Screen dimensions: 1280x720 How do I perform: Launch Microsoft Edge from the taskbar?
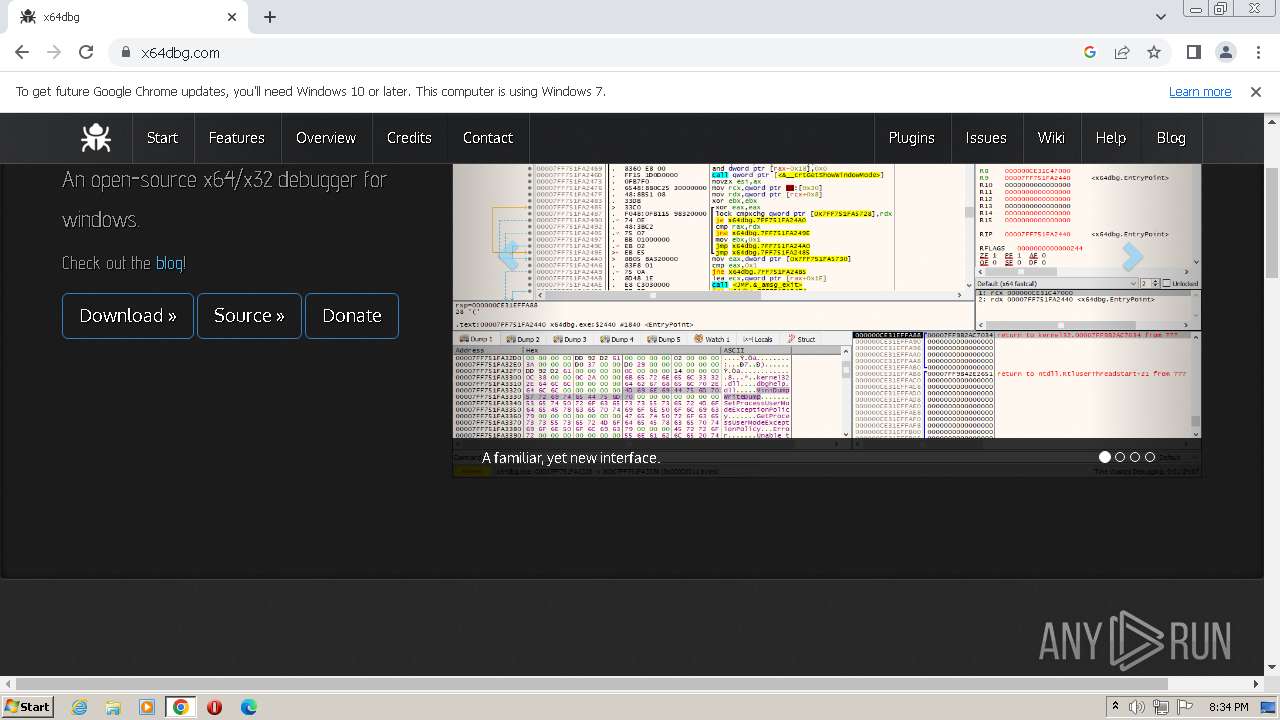(248, 707)
